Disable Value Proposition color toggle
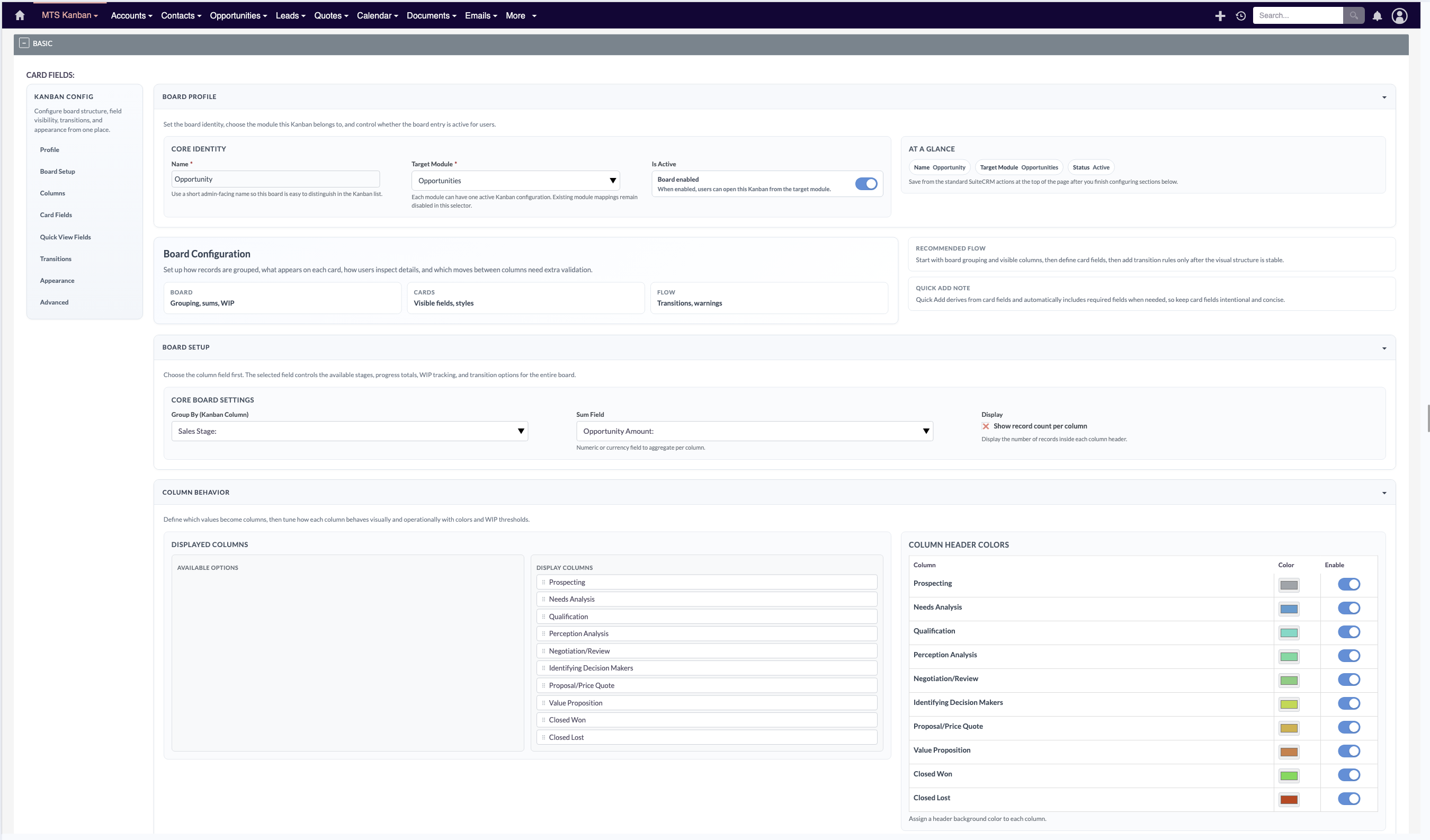The height and width of the screenshot is (840, 1430). [1349, 752]
